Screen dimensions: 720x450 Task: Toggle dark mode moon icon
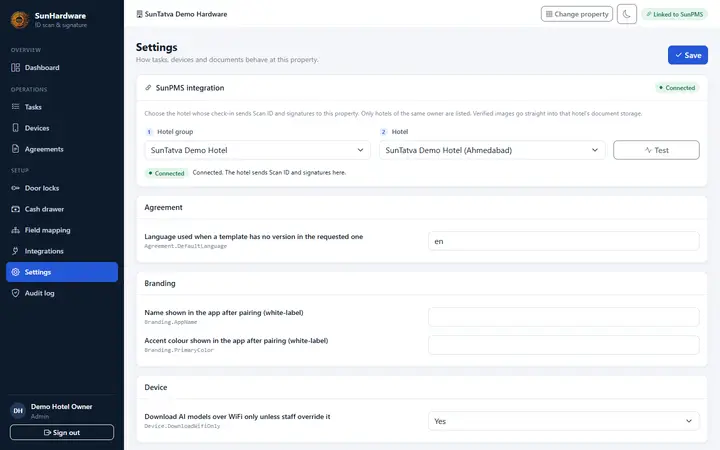626,14
